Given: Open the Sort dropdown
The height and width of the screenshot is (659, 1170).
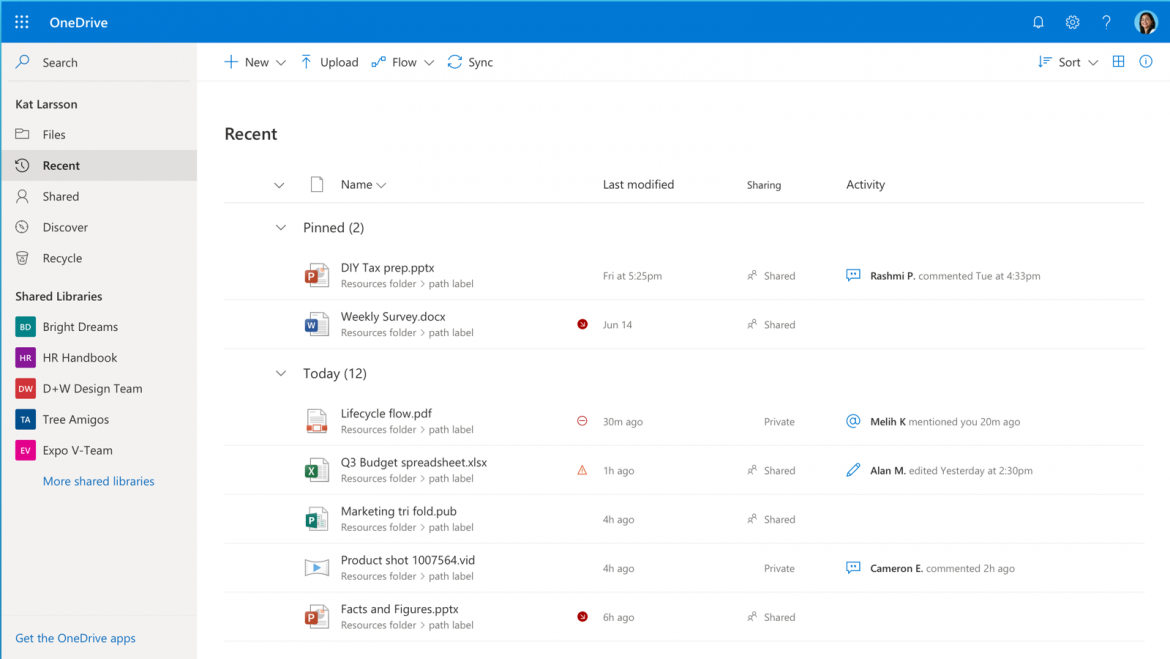Looking at the screenshot, I should (1066, 61).
